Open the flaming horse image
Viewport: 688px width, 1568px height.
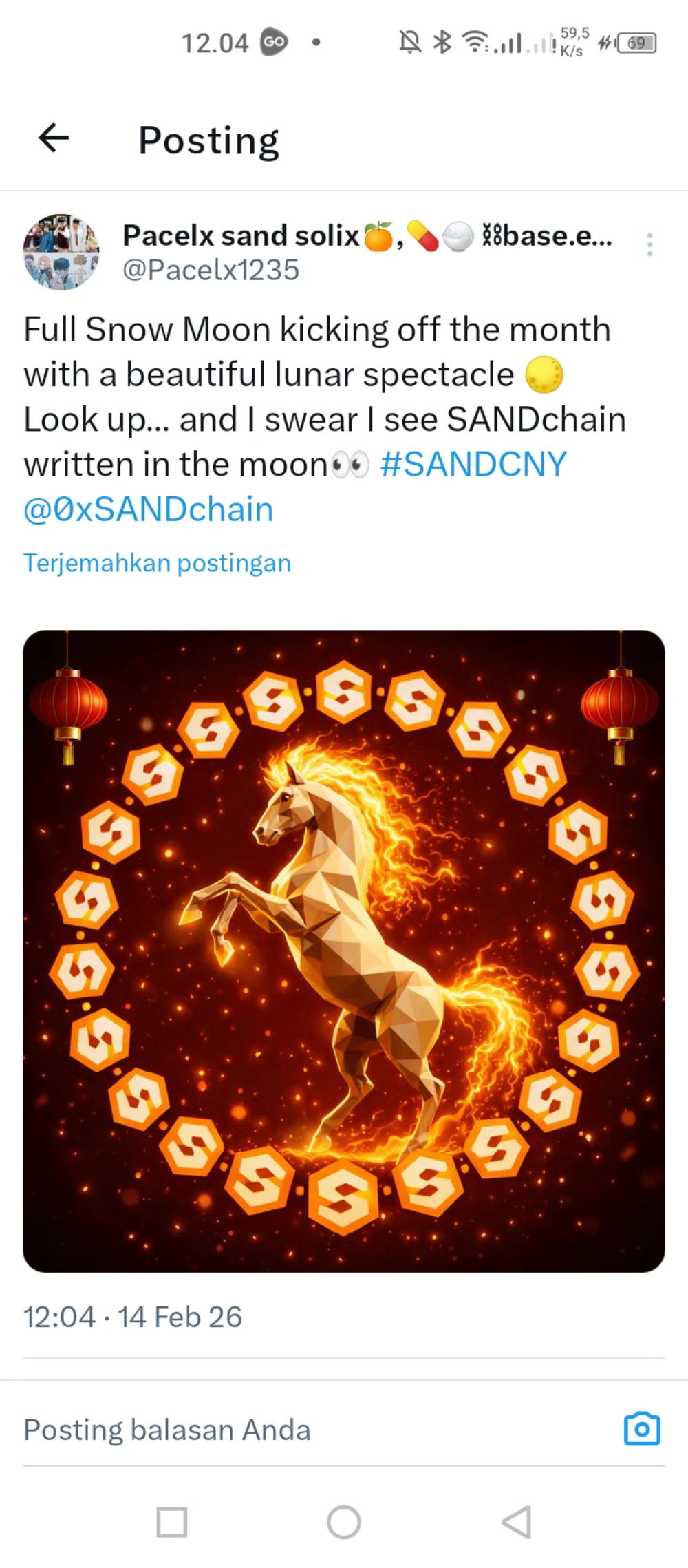click(x=344, y=950)
